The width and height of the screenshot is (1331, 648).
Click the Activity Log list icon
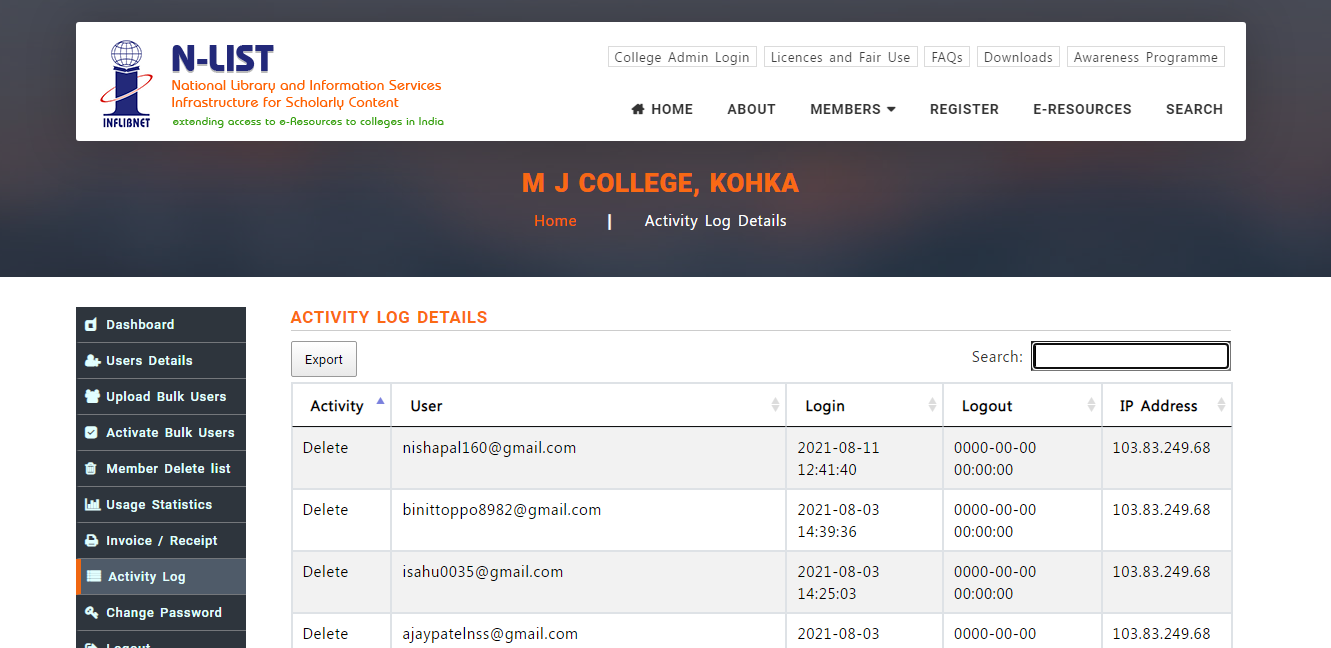(x=94, y=577)
